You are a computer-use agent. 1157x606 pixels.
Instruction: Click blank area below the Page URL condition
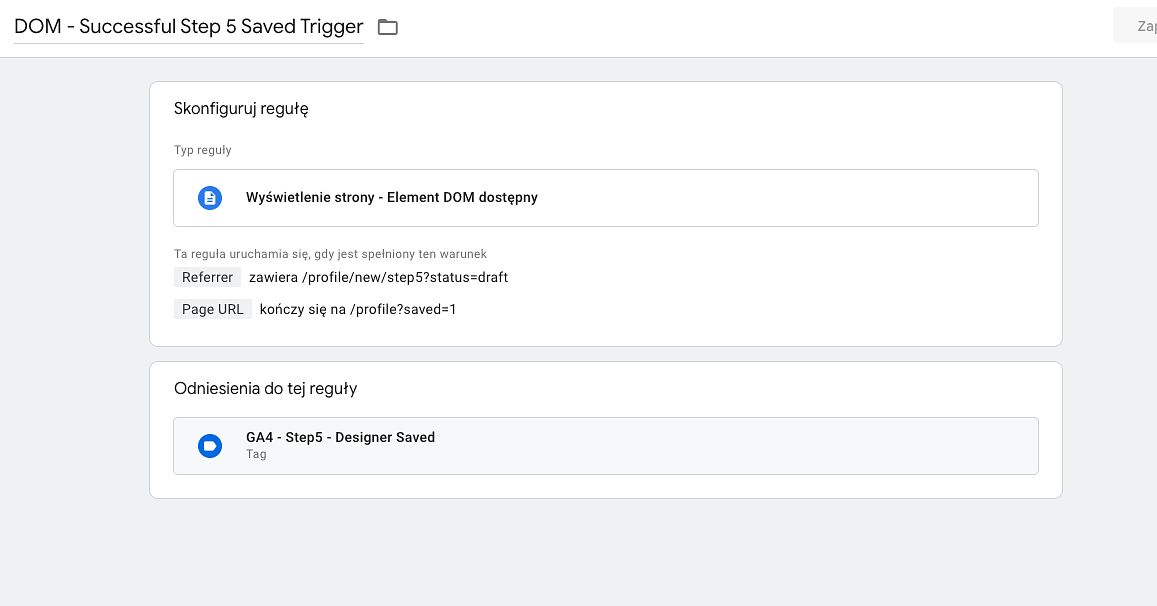tap(600, 332)
